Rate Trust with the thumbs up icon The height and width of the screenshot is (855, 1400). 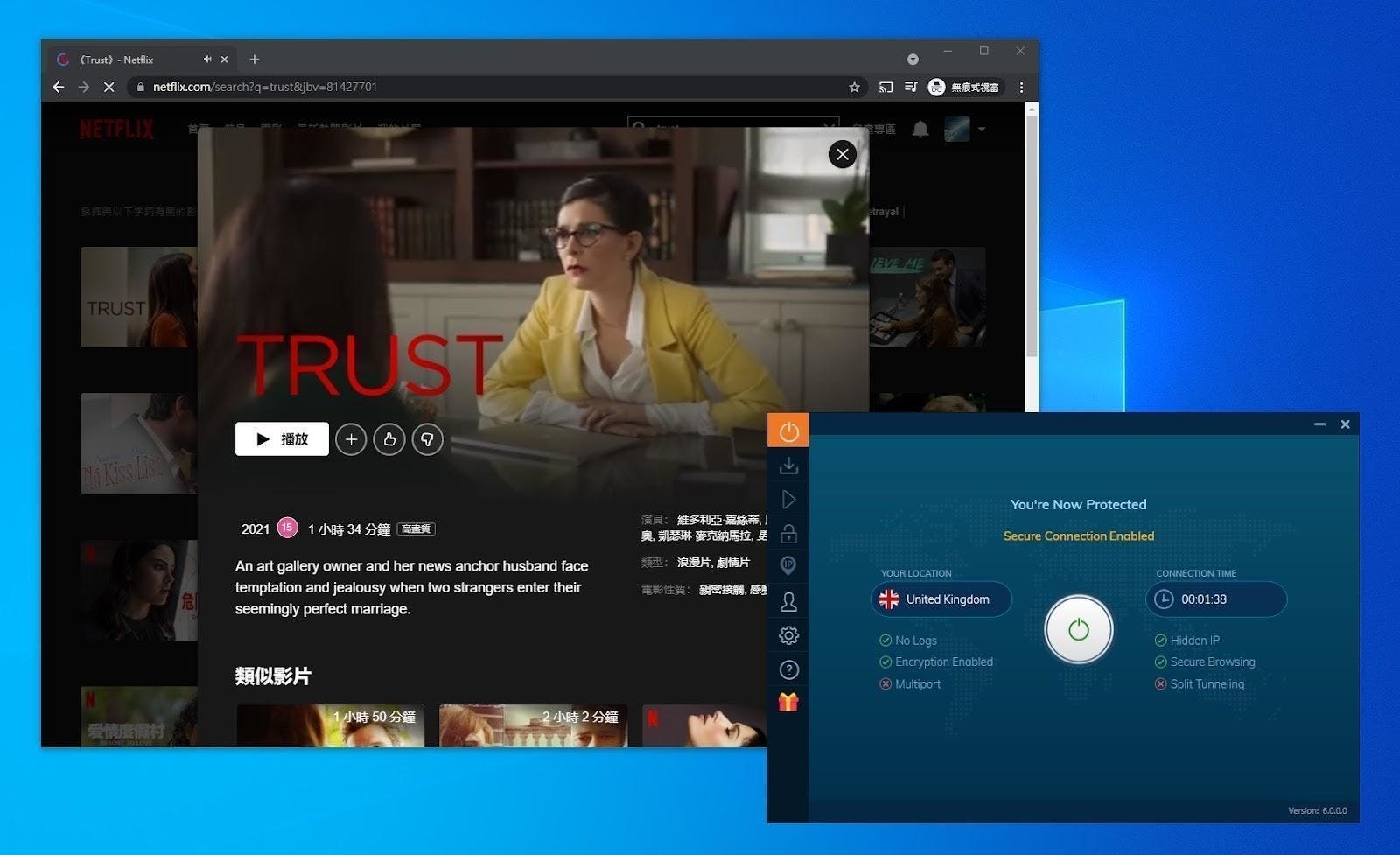coord(389,439)
